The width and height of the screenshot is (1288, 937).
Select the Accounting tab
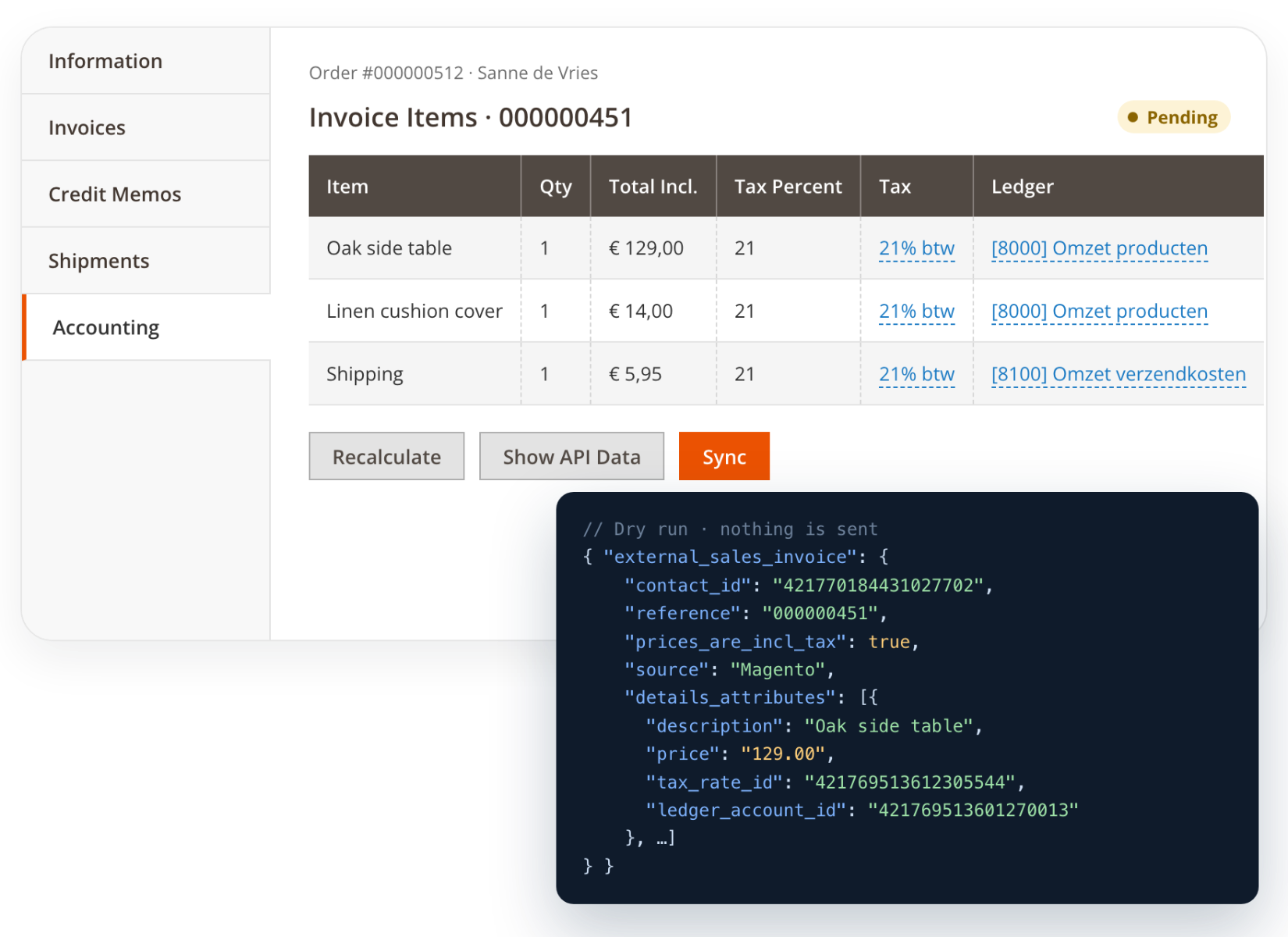[x=146, y=327]
